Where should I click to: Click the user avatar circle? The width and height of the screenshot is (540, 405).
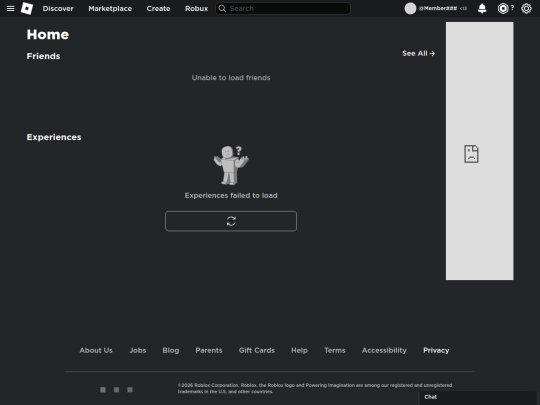(410, 8)
